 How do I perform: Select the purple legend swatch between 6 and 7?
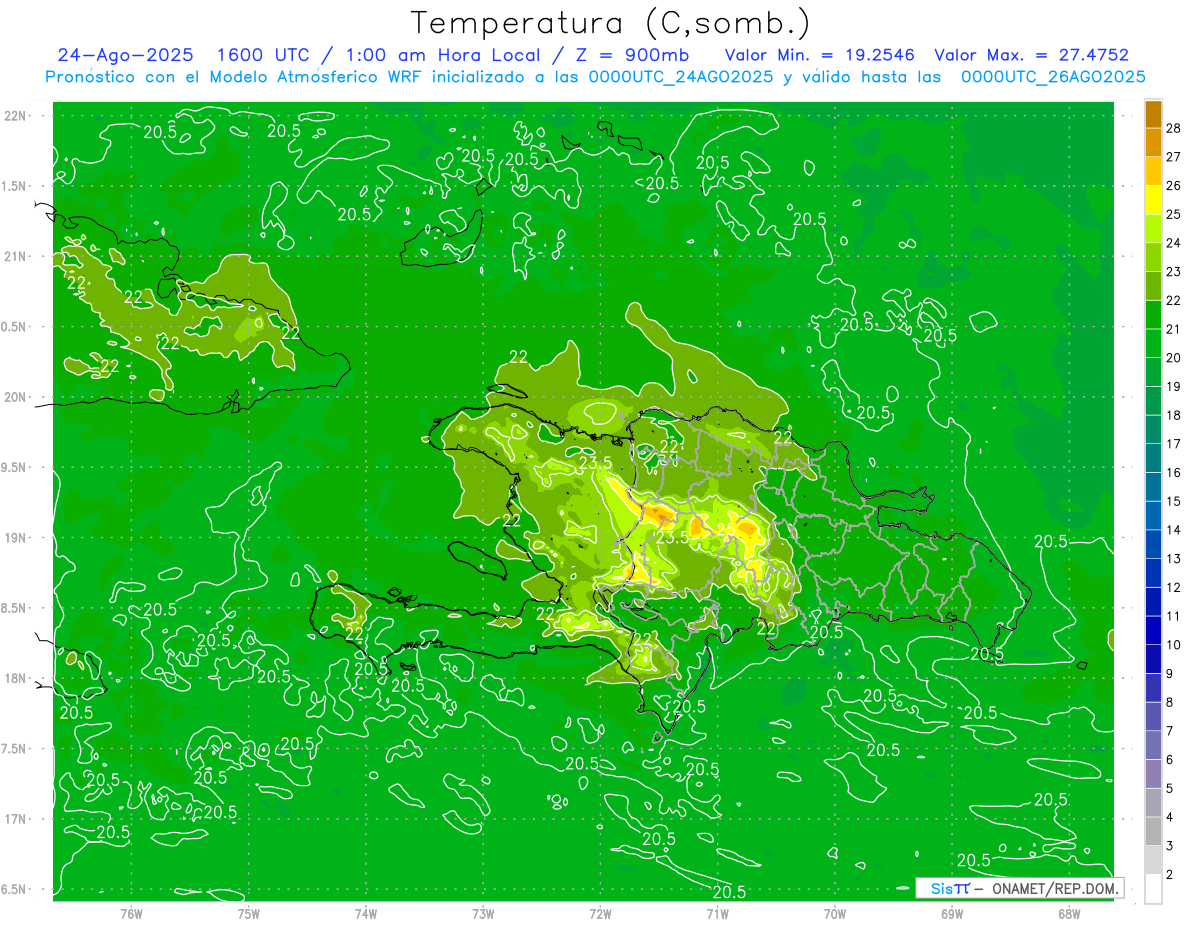(1153, 746)
